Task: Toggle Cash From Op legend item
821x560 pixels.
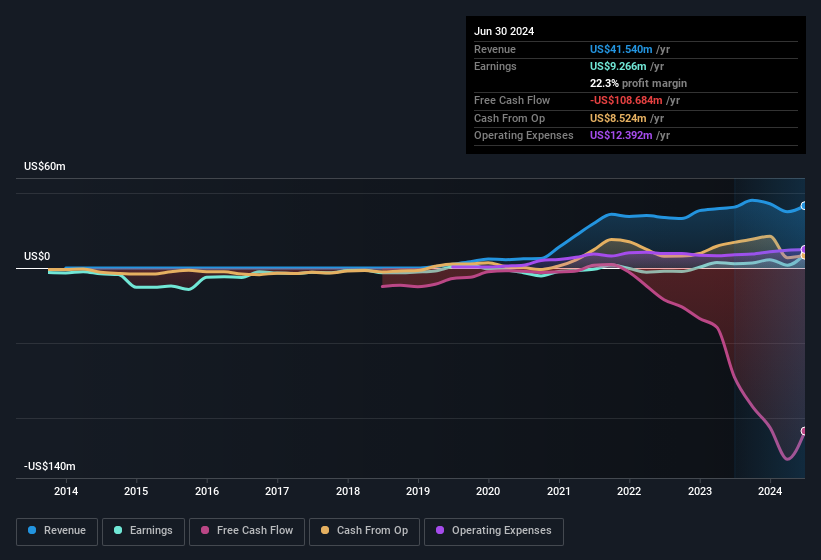Action: [364, 531]
